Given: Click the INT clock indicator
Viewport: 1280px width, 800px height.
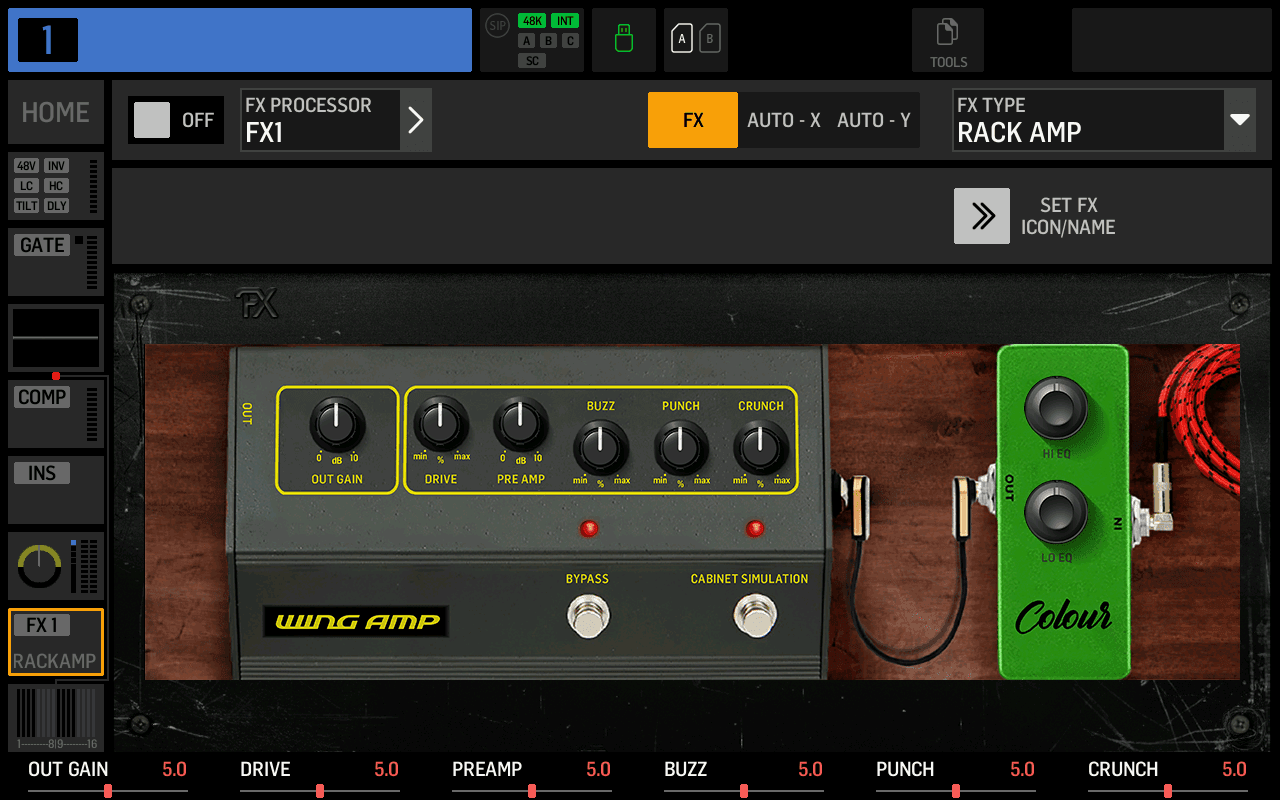Looking at the screenshot, I should pos(566,21).
